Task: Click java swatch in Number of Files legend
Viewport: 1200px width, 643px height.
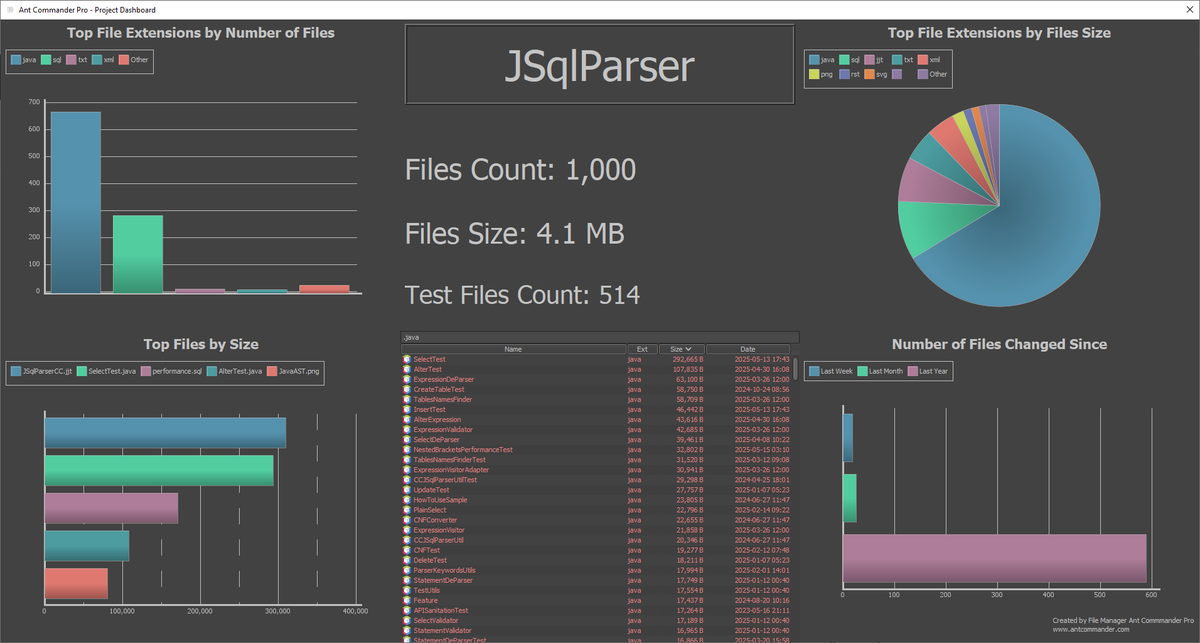Action: (16, 60)
